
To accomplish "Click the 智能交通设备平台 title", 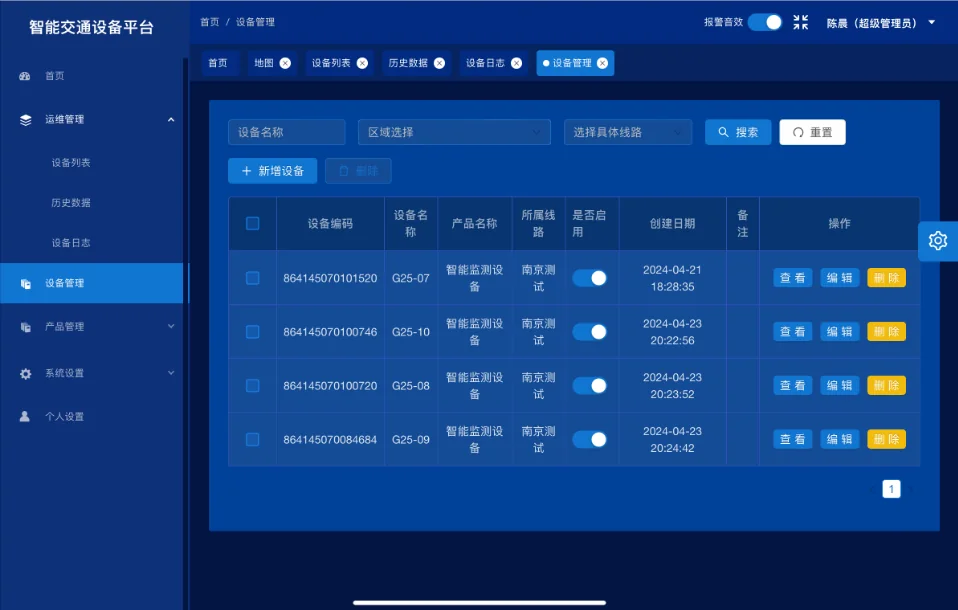I will tap(91, 28).
